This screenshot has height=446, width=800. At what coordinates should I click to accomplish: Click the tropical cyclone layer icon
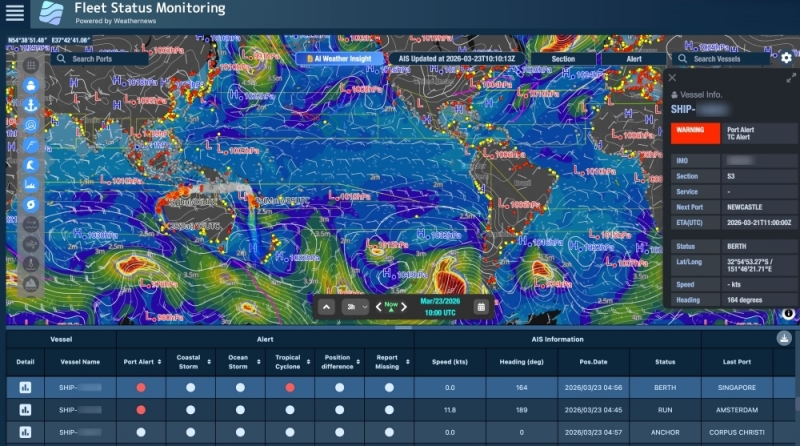tap(31, 205)
